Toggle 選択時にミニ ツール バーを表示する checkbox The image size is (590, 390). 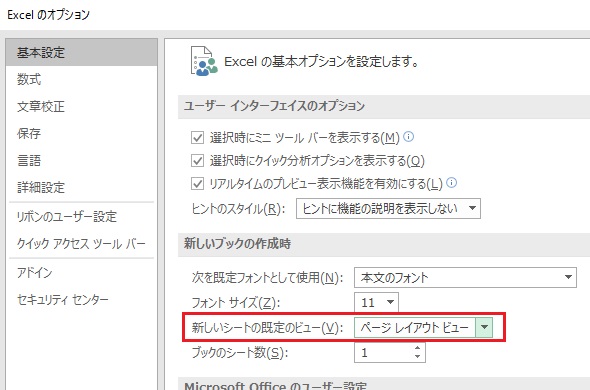coord(198,138)
